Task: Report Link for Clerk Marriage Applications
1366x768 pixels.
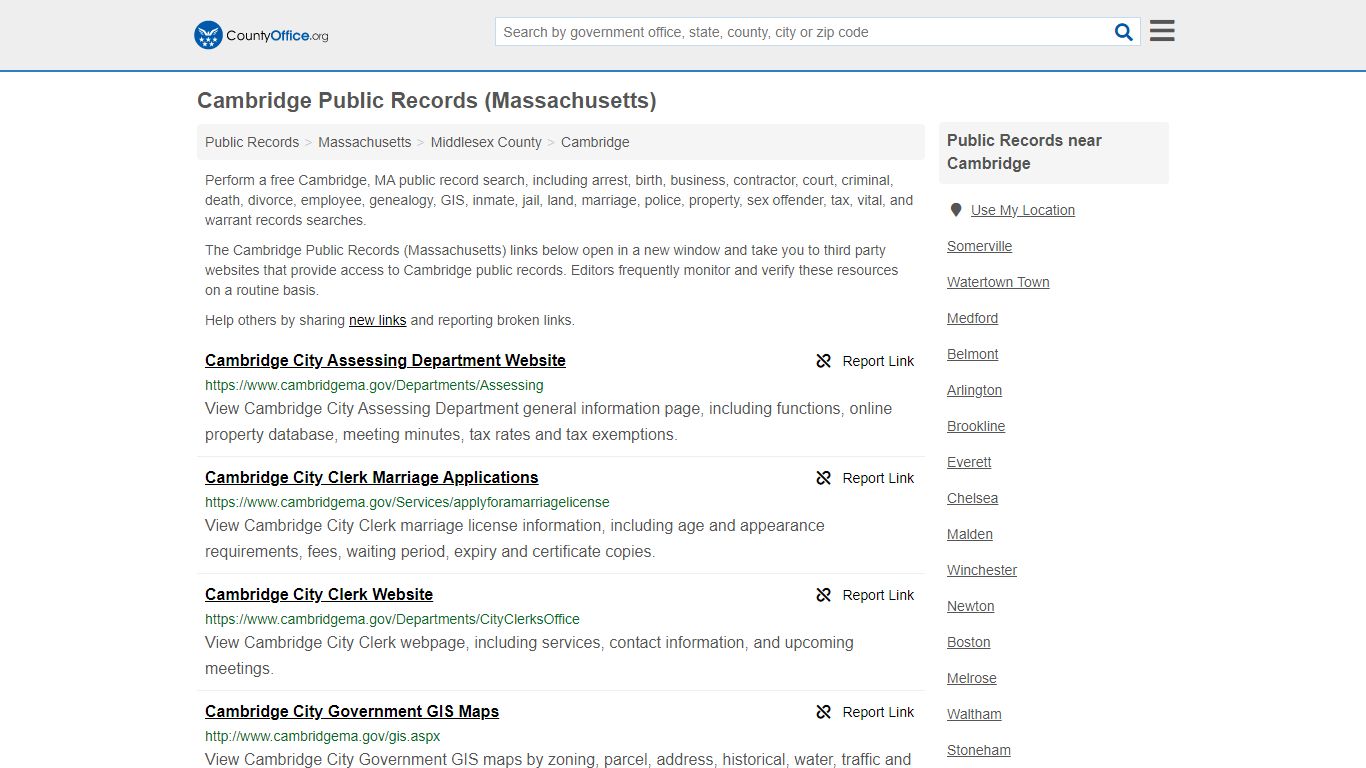Action: tap(878, 478)
